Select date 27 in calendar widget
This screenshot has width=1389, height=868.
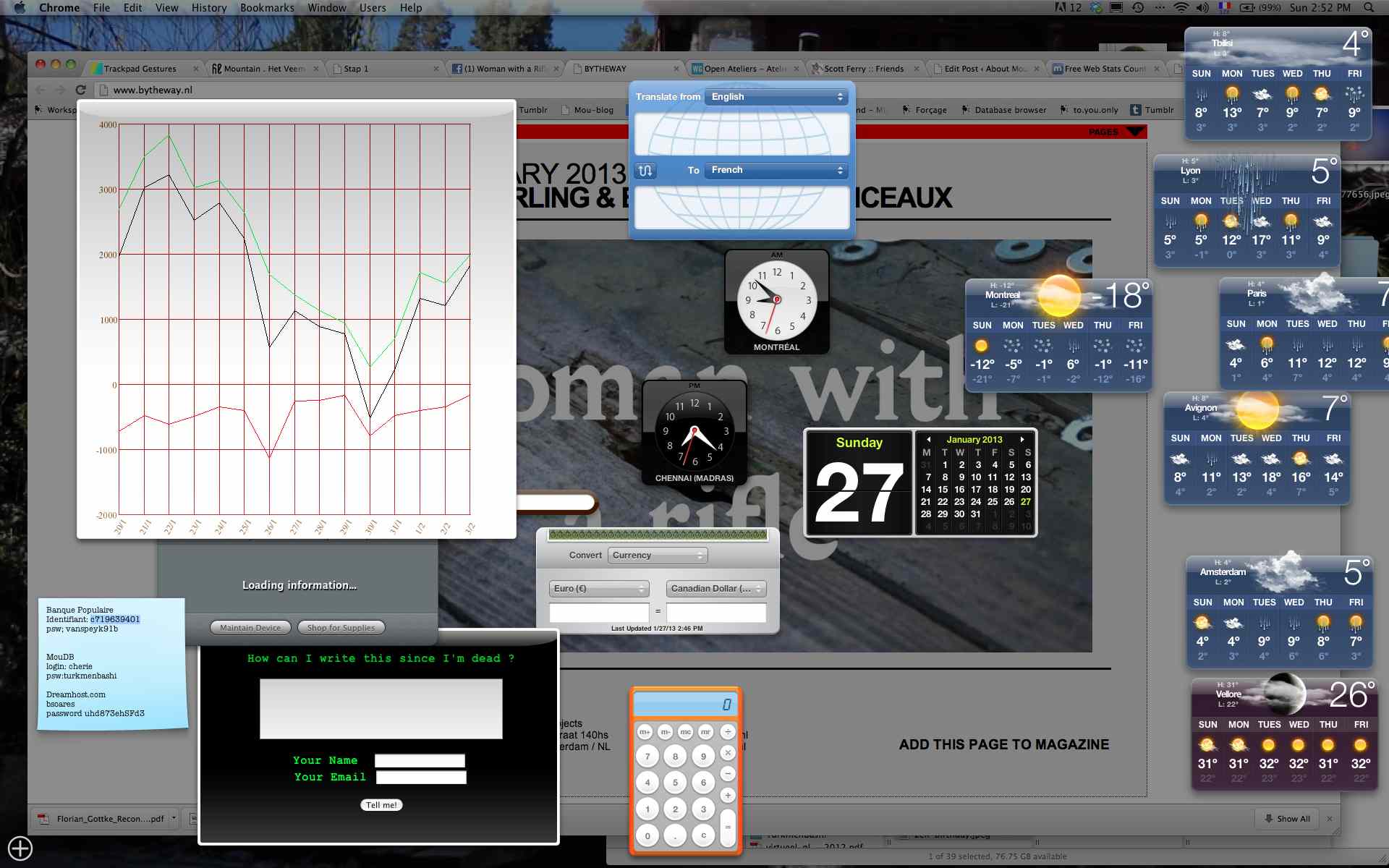pyautogui.click(x=1026, y=501)
